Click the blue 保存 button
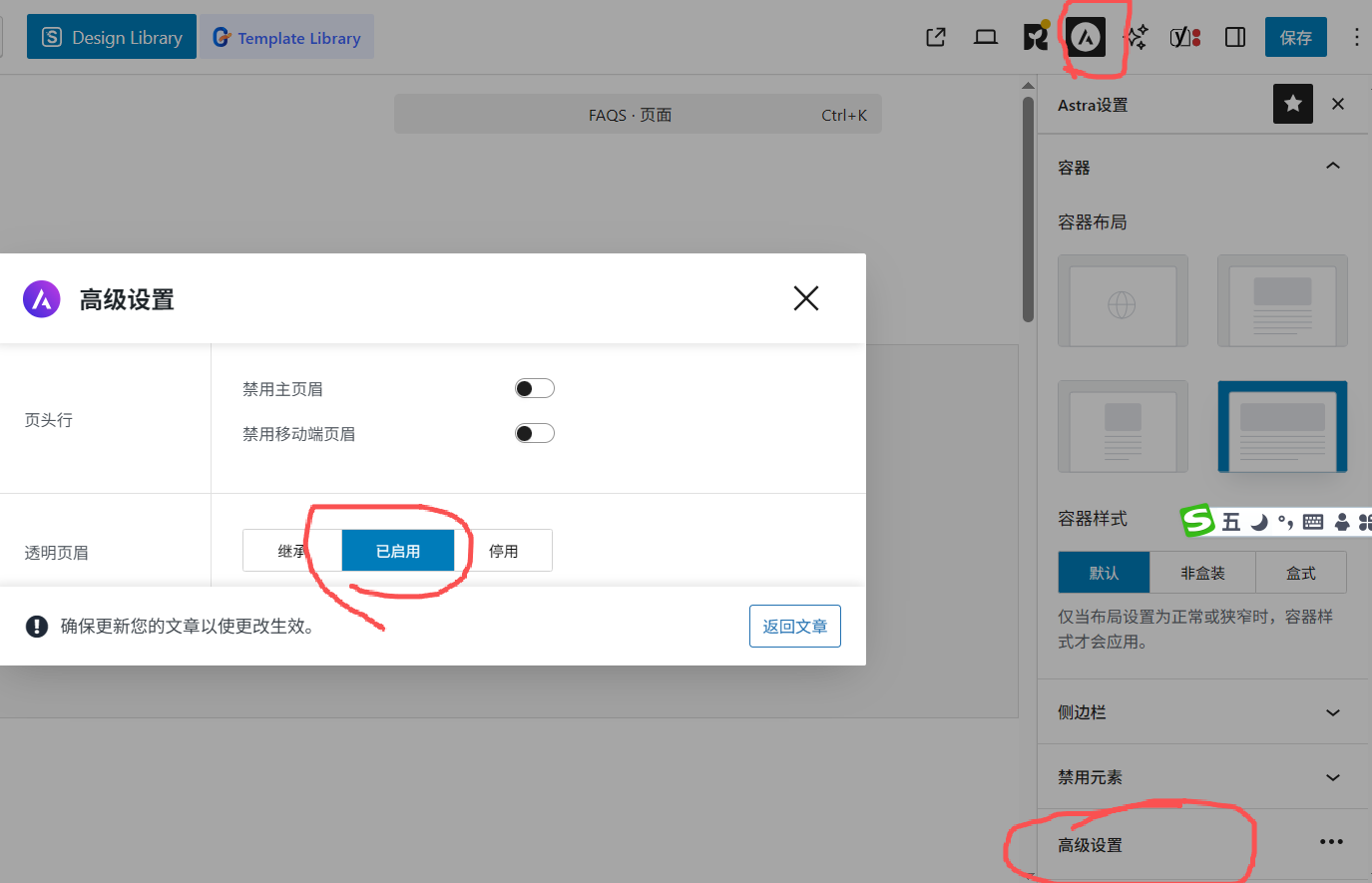Screen dimensions: 1372x883 pyautogui.click(x=1295, y=38)
